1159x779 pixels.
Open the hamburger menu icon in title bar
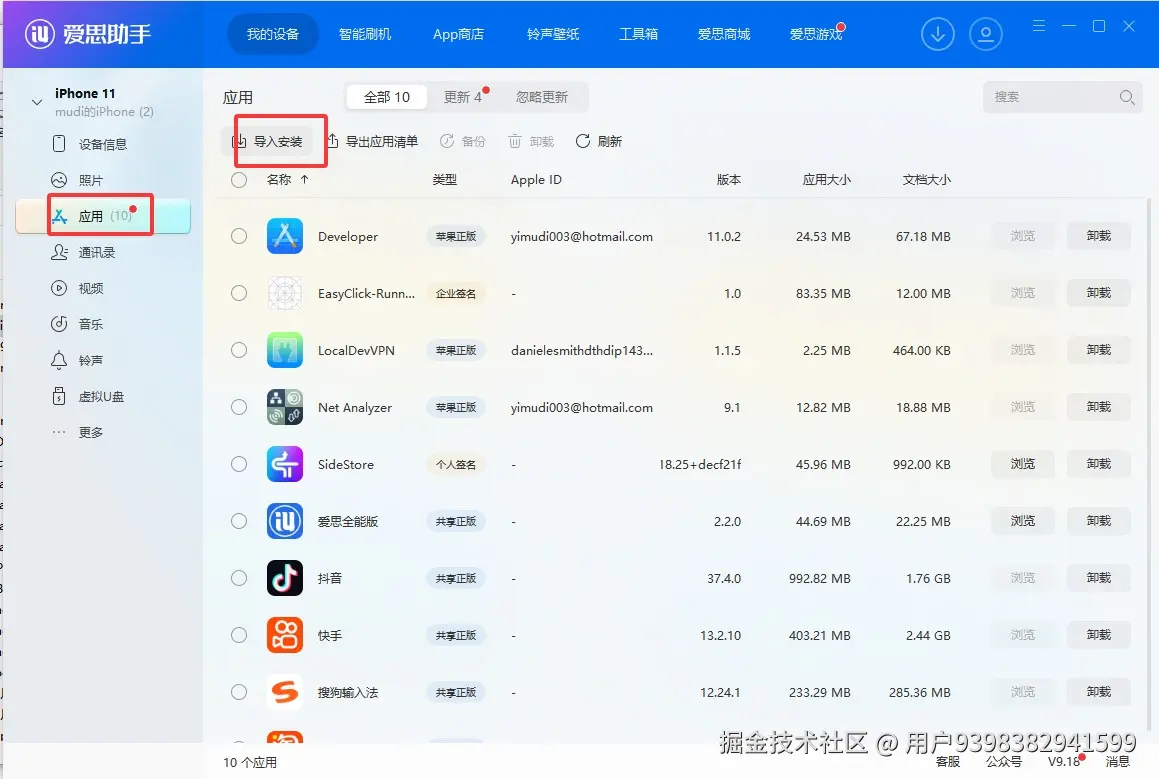pyautogui.click(x=1039, y=26)
